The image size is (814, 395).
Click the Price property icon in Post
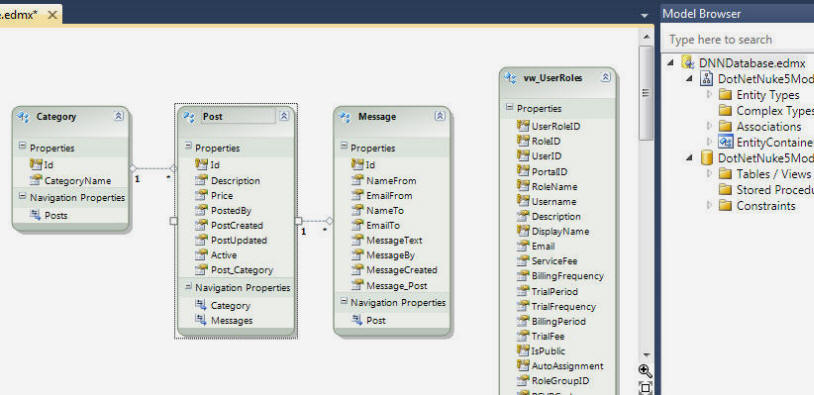click(201, 195)
